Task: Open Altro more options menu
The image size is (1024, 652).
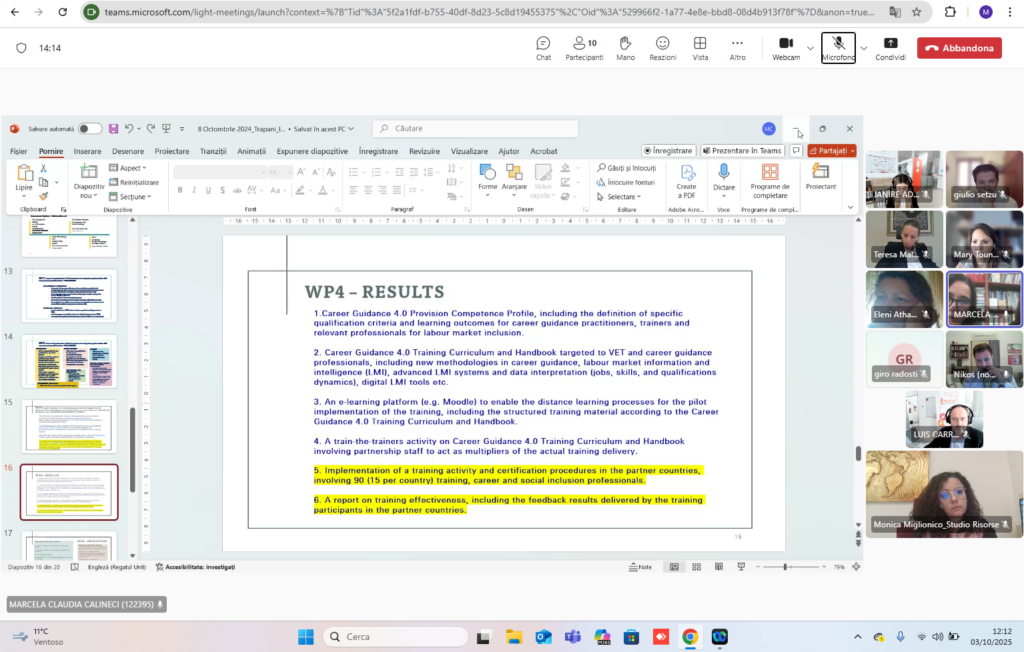Action: pyautogui.click(x=737, y=48)
